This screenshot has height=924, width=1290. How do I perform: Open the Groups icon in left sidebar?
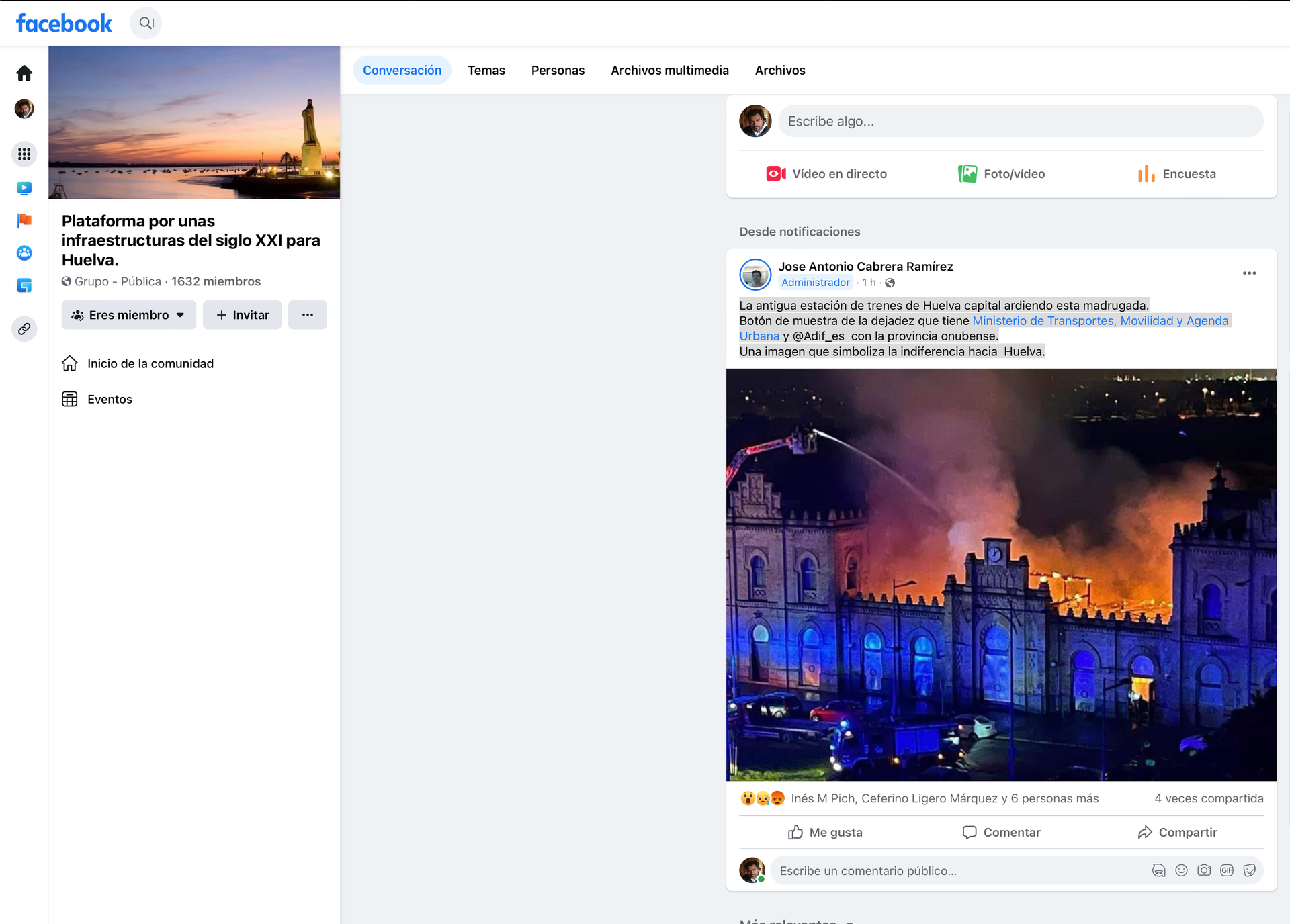[x=24, y=253]
